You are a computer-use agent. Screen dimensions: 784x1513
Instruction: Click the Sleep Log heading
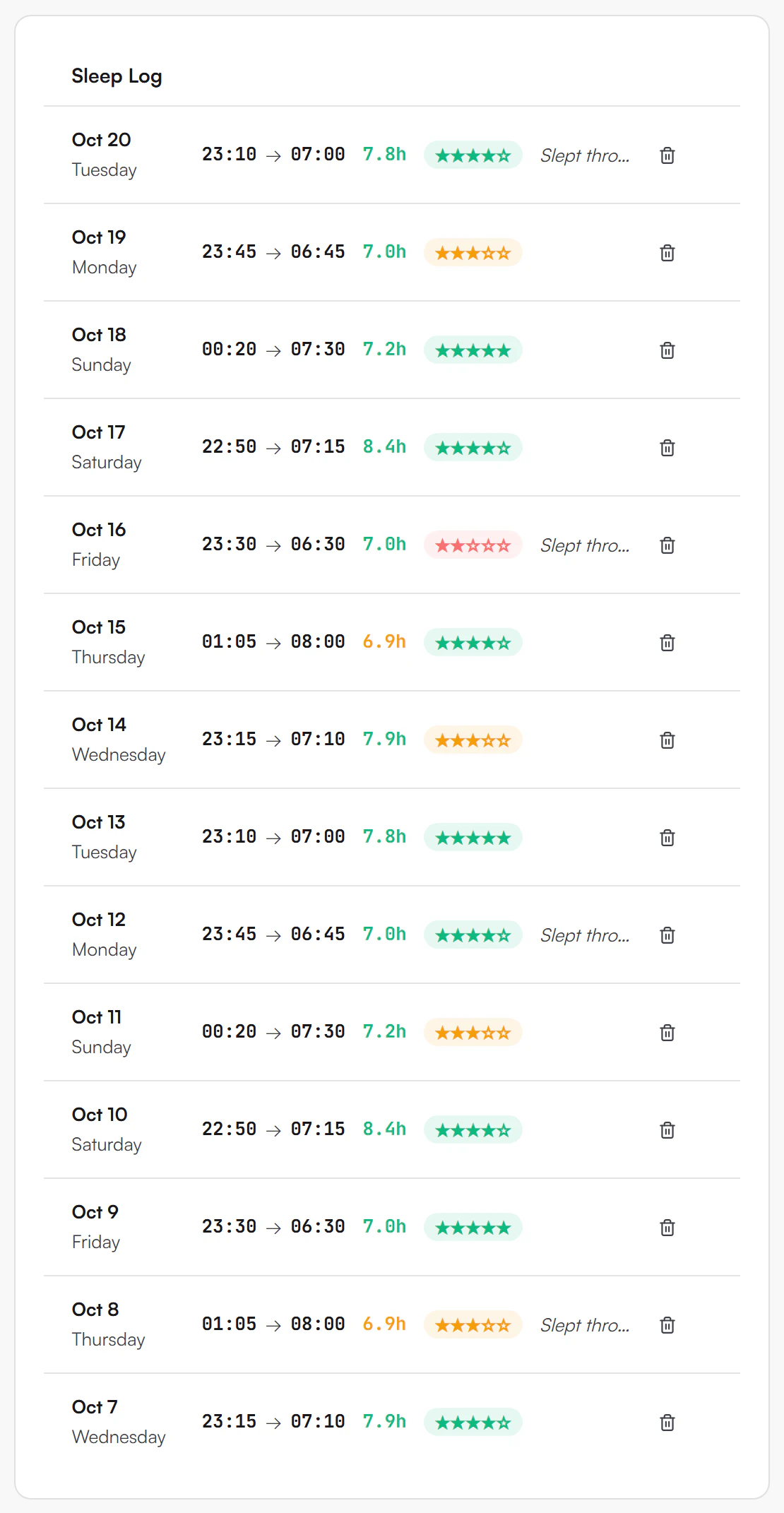pyautogui.click(x=117, y=76)
